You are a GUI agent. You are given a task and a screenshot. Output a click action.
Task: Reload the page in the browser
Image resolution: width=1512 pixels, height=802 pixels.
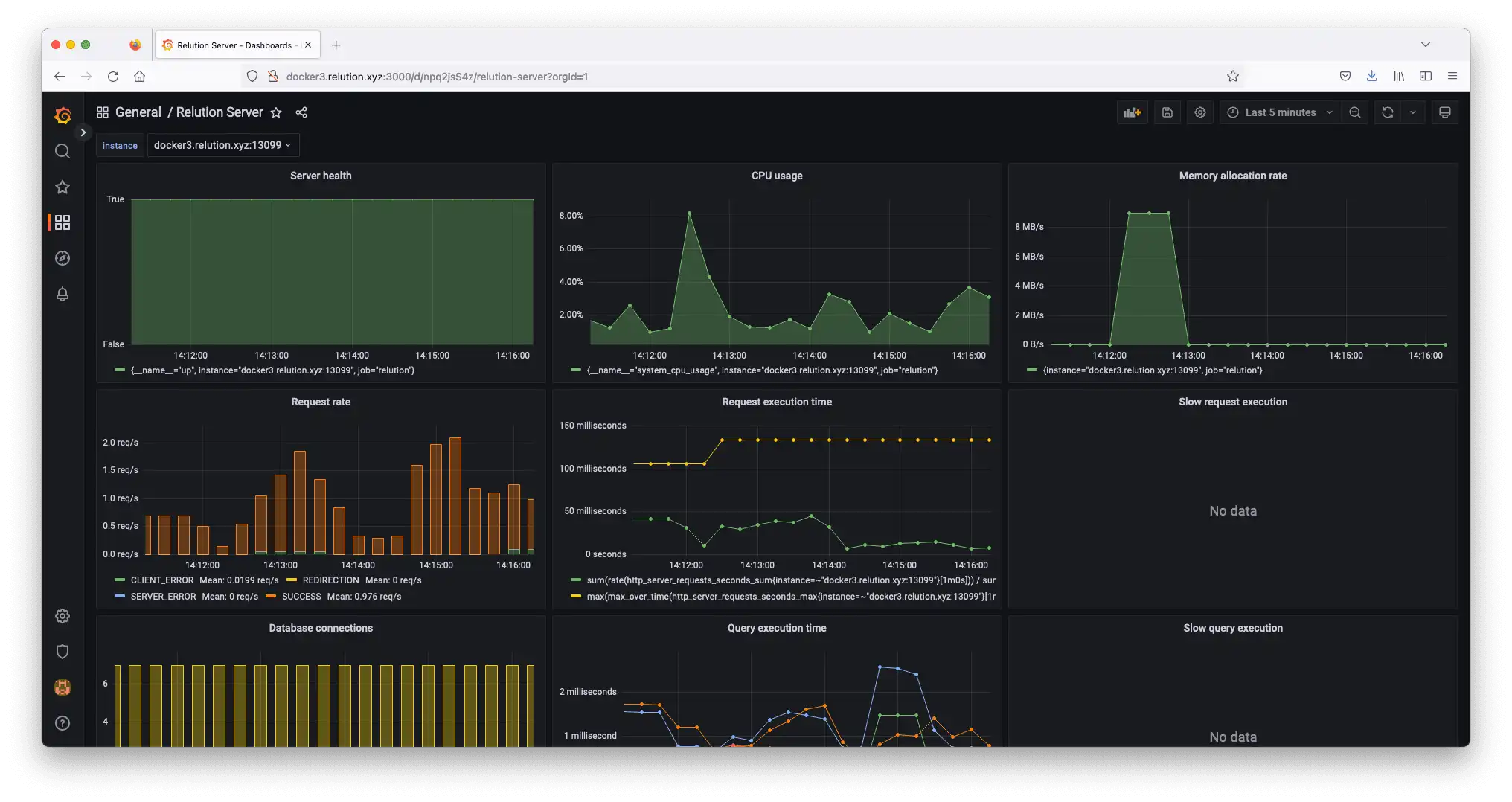pos(113,76)
